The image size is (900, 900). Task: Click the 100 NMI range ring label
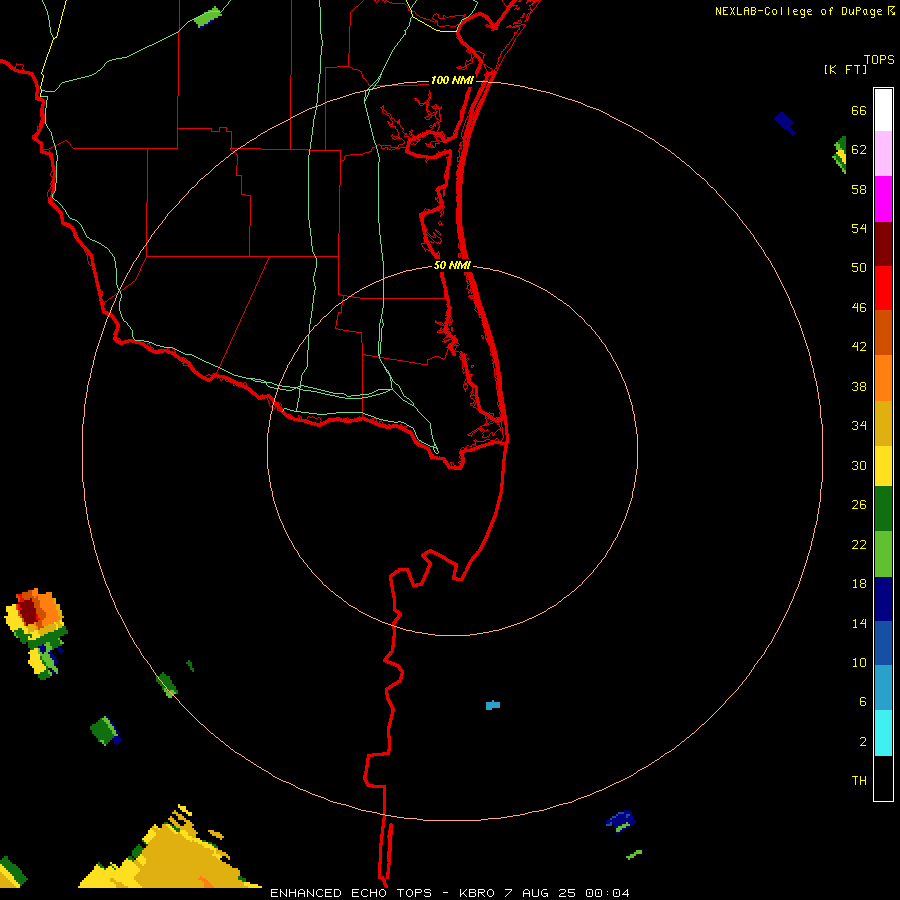tap(452, 80)
